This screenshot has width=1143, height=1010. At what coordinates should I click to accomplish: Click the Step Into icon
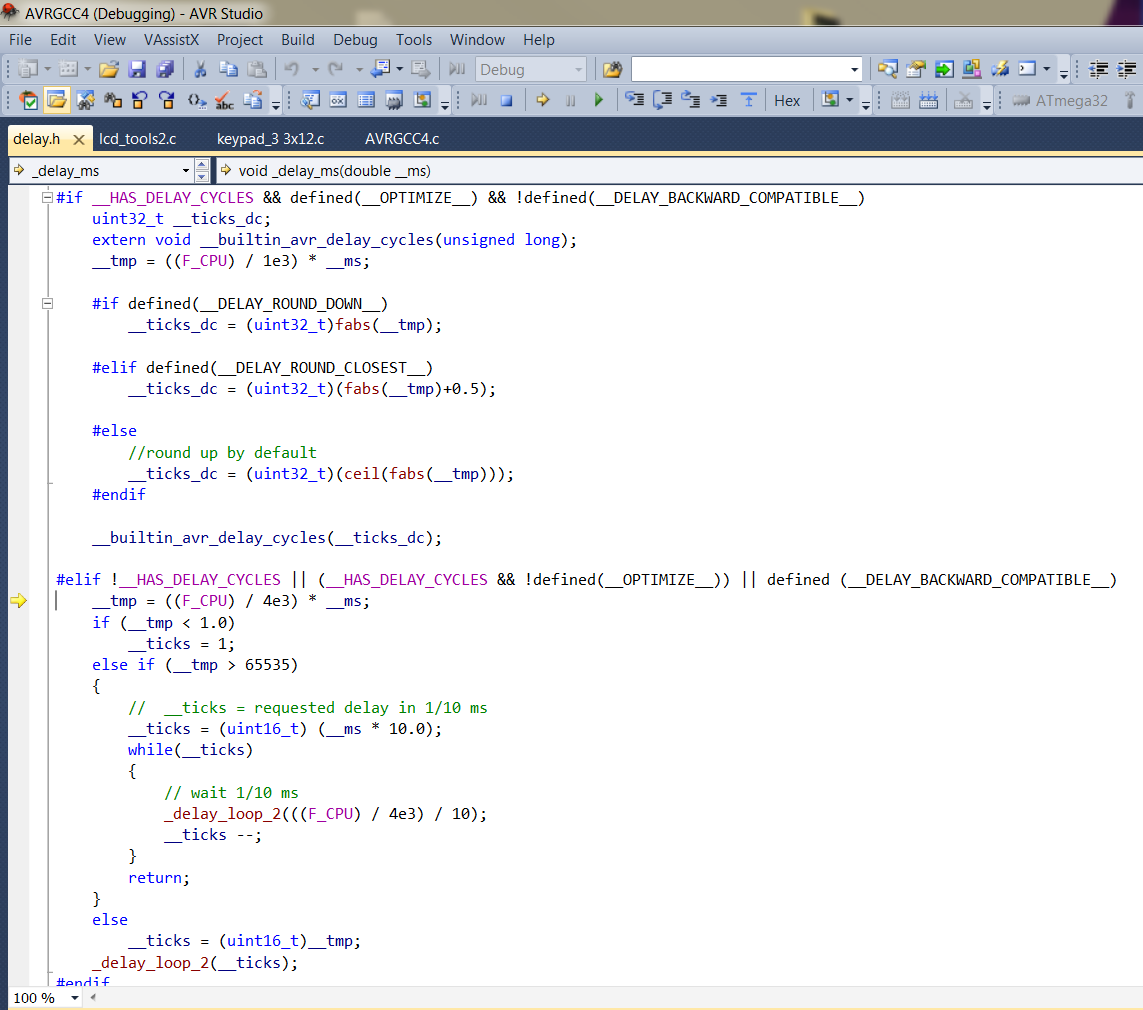point(634,101)
